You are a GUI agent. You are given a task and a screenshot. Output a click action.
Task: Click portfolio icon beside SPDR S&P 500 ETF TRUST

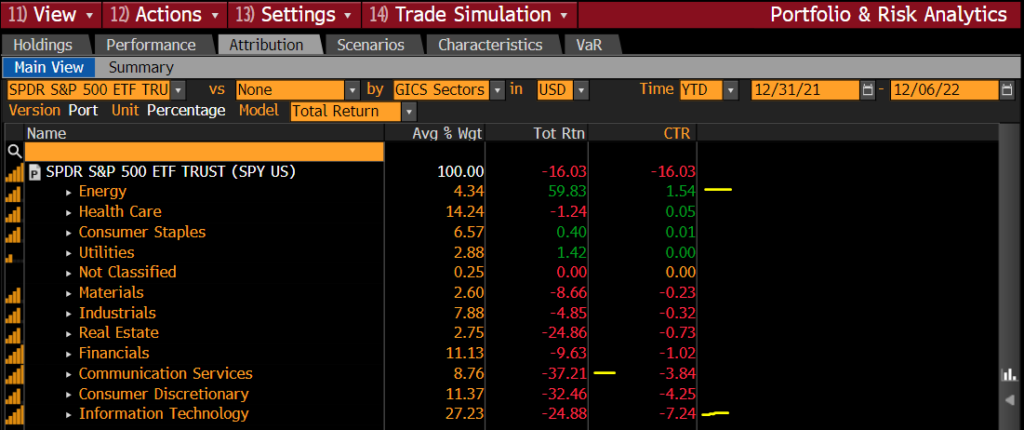[35, 173]
